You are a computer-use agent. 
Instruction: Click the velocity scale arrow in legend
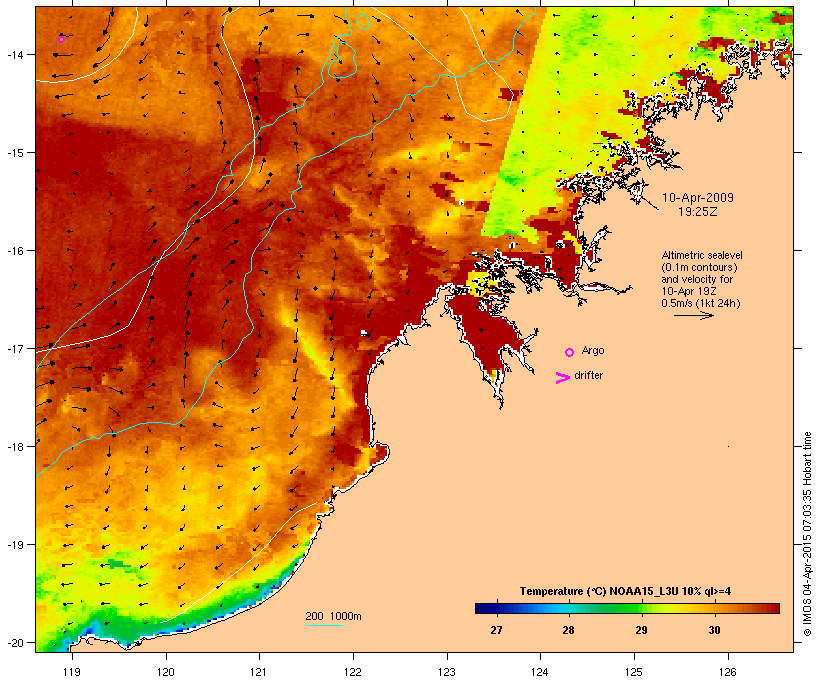694,315
